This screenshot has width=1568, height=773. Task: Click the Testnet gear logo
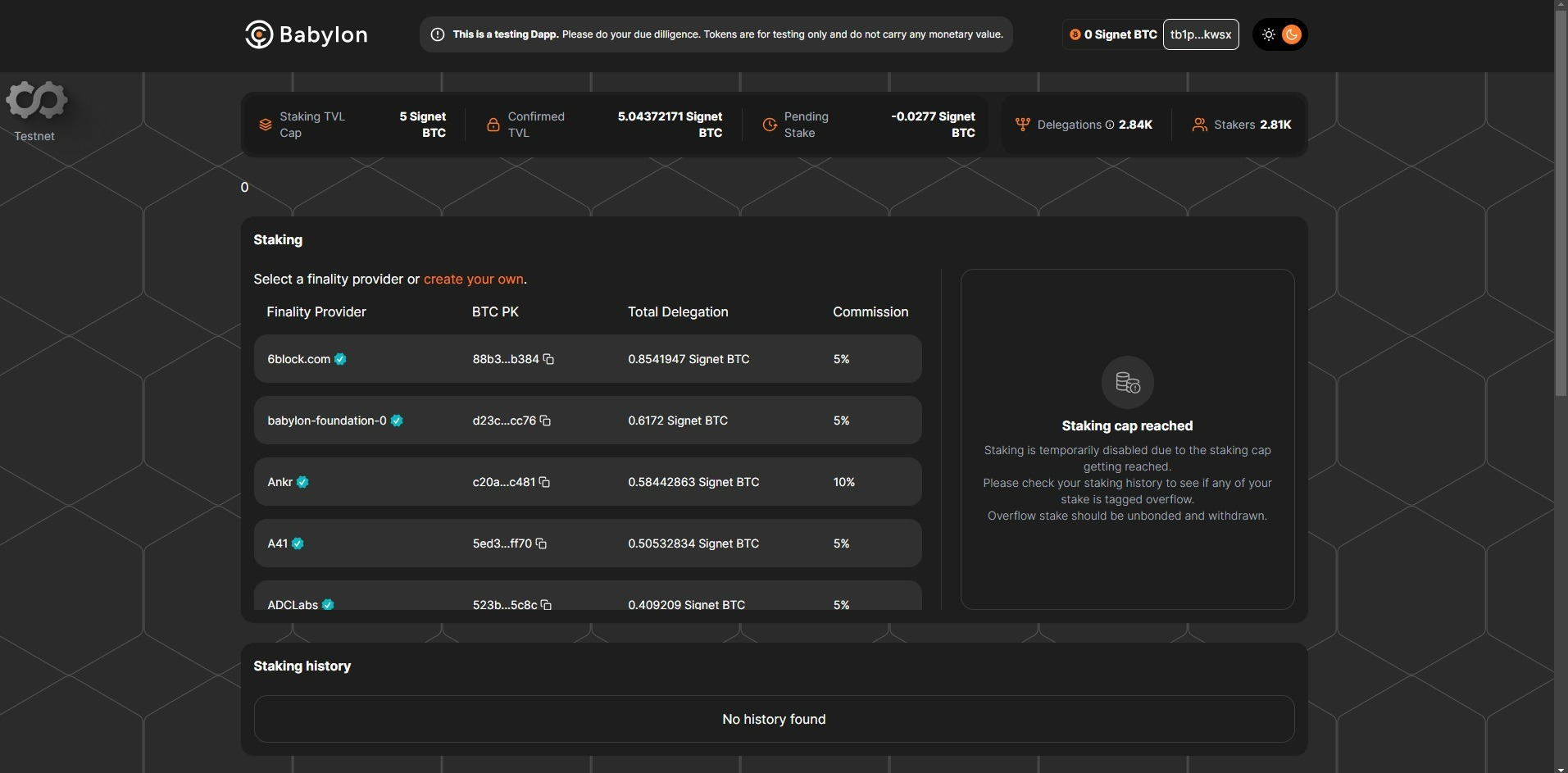point(36,101)
